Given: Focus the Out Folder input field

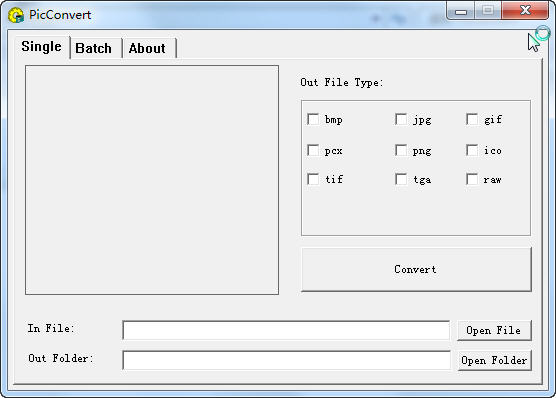Looking at the screenshot, I should pyautogui.click(x=286, y=360).
